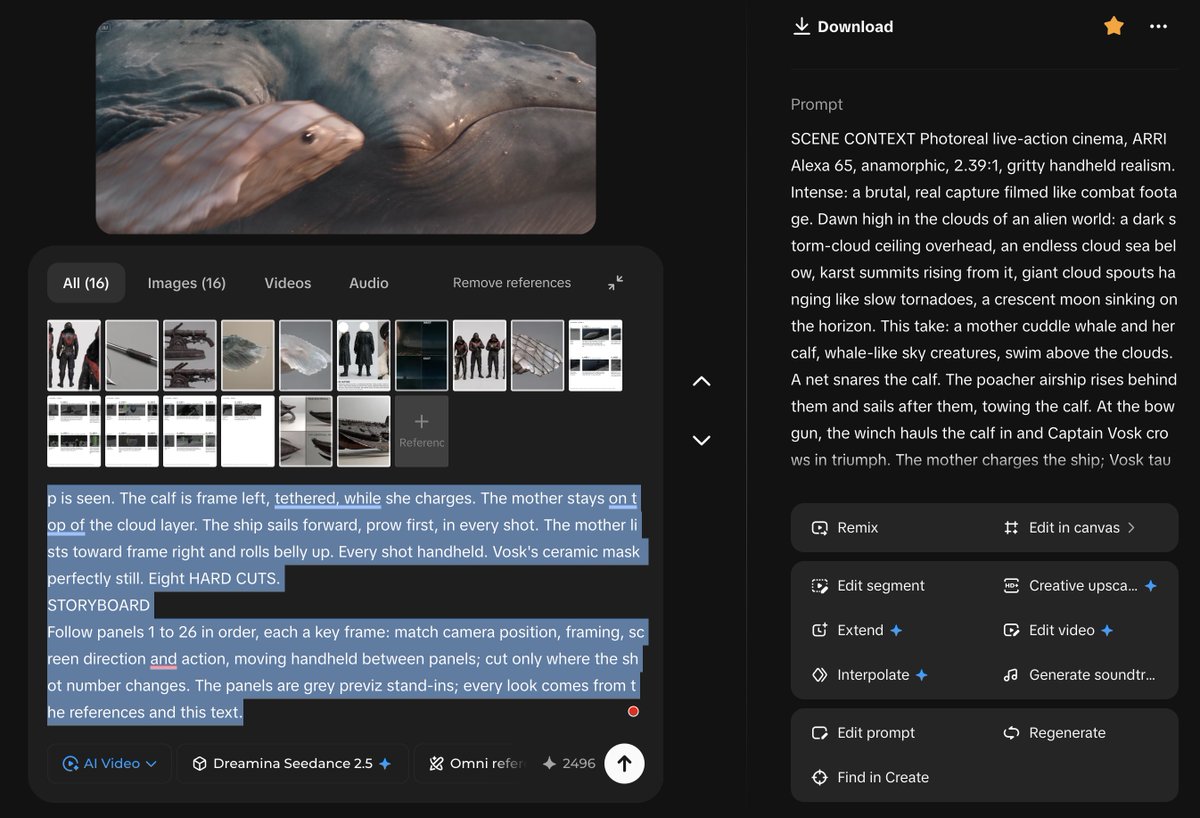Open the three poachers lineup reference thumbnail
This screenshot has width=1200, height=818.
480,355
